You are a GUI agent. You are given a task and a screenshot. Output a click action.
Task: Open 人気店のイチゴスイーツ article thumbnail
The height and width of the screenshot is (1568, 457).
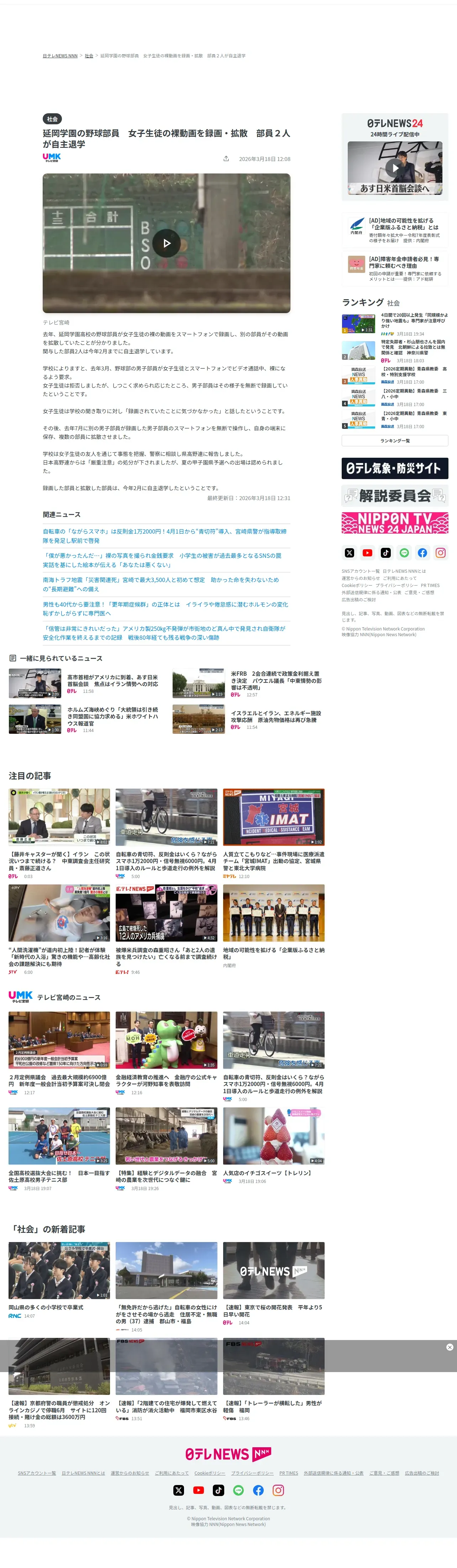coord(274,1135)
